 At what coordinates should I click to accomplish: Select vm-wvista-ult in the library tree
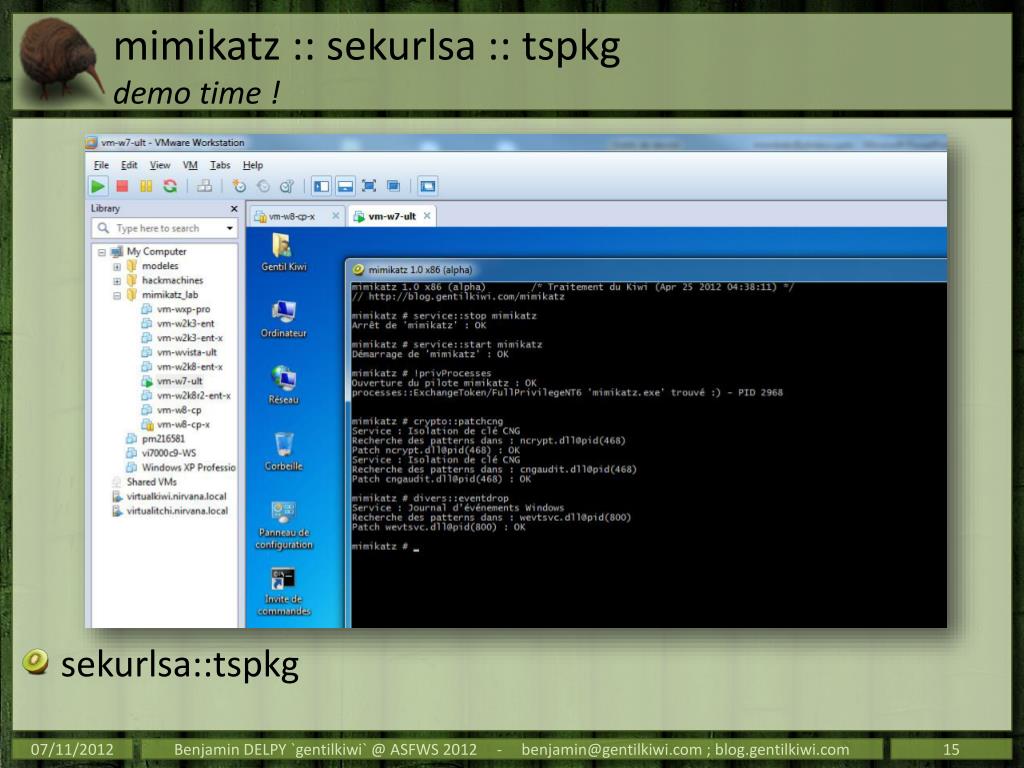[187, 352]
